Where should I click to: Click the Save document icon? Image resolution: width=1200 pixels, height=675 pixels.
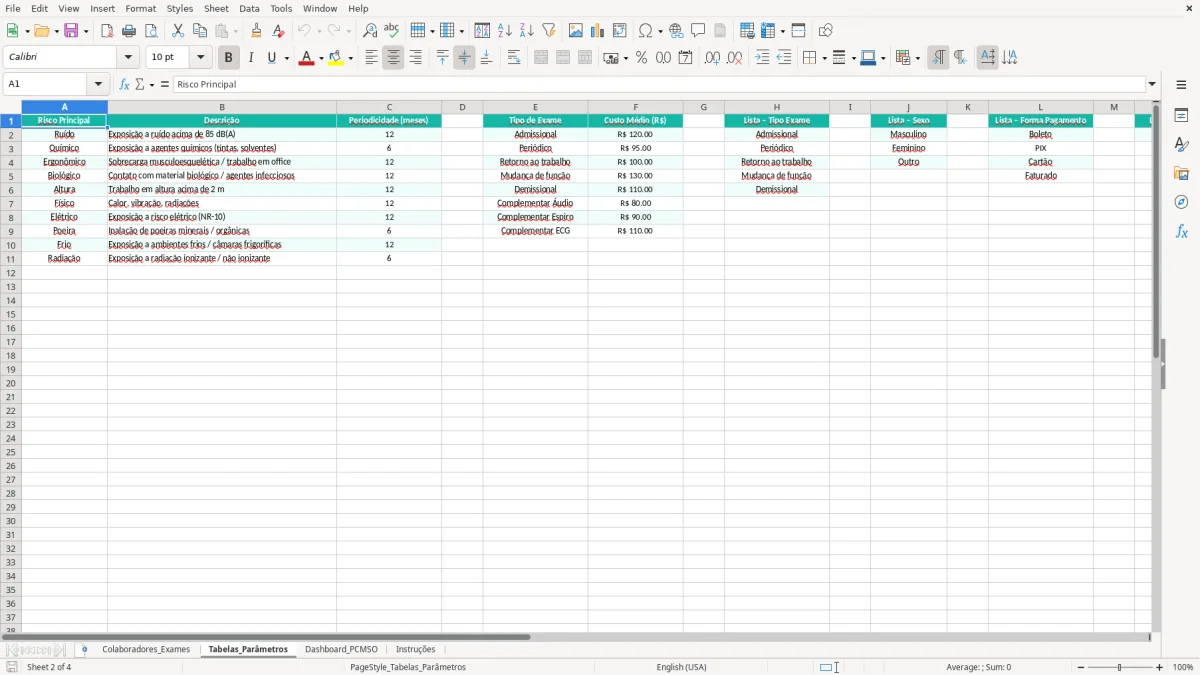(x=71, y=31)
